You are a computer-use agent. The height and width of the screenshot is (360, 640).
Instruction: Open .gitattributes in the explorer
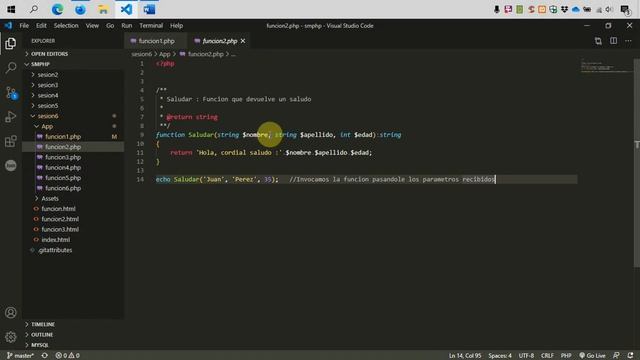pyautogui.click(x=73, y=250)
